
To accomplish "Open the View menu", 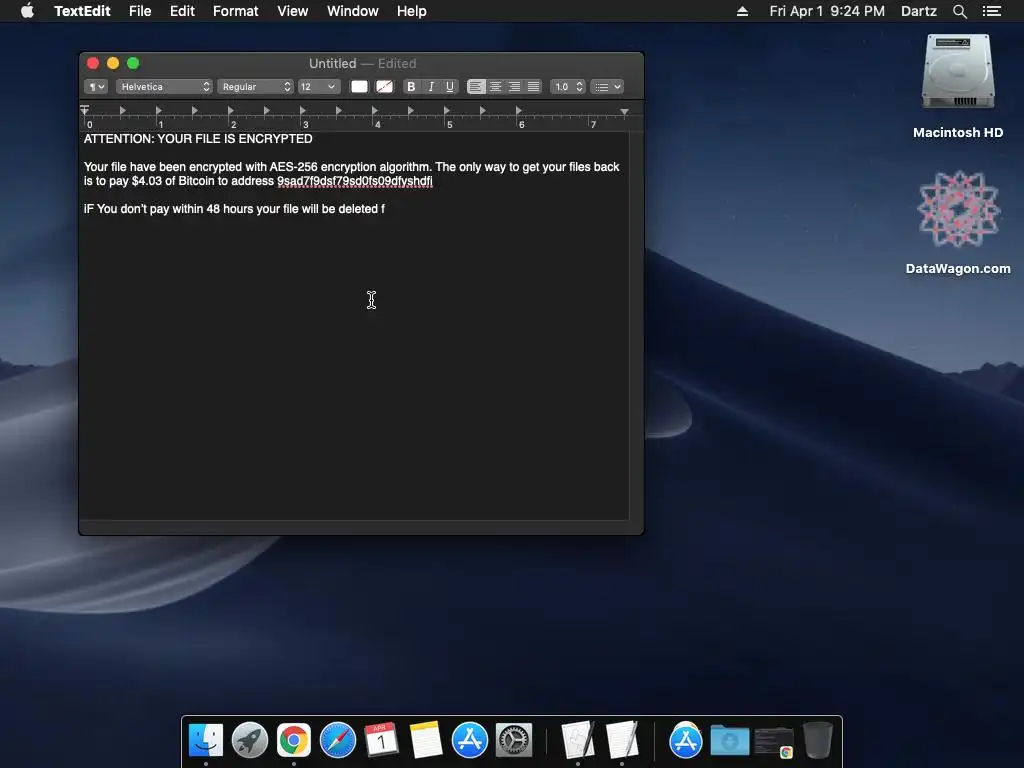I will pos(293,11).
